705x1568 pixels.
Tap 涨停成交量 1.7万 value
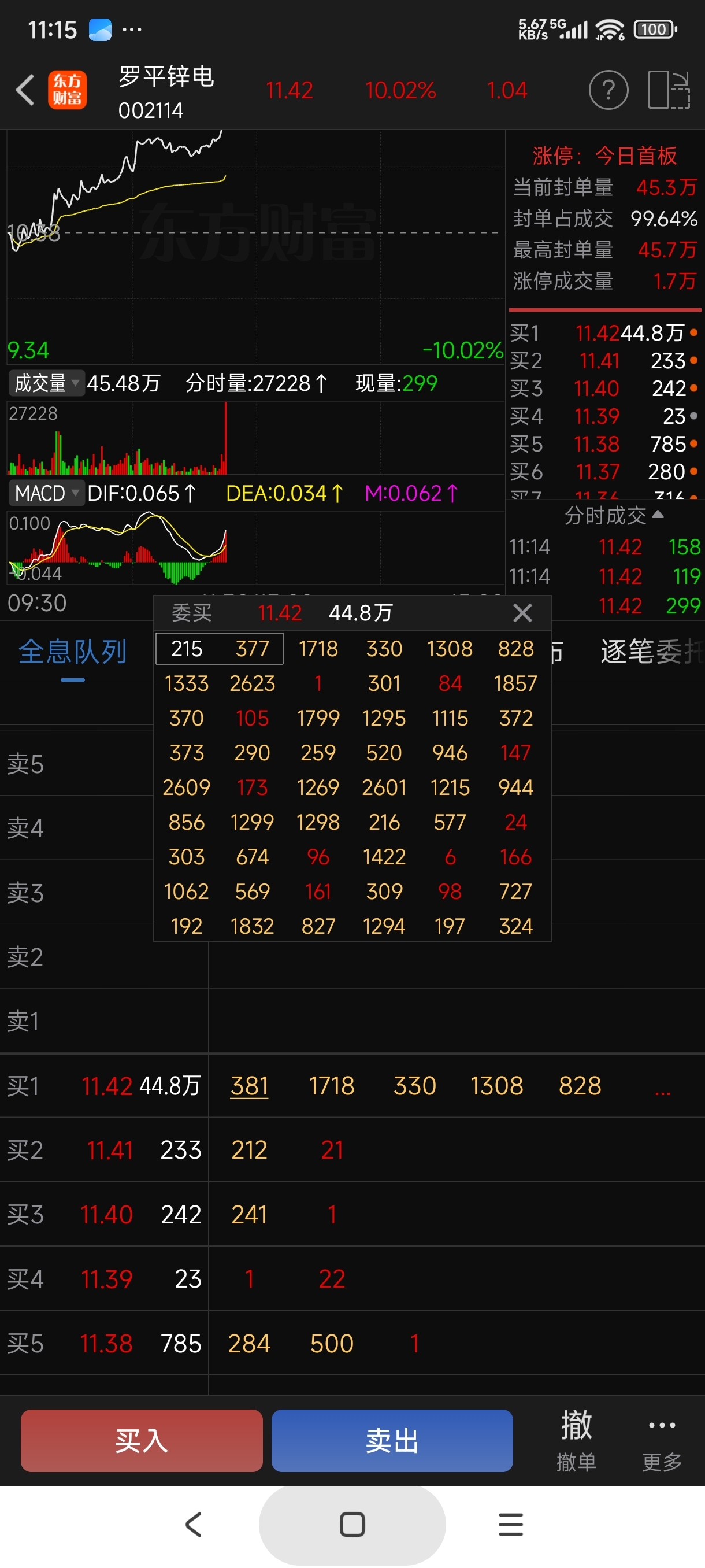coord(674,280)
